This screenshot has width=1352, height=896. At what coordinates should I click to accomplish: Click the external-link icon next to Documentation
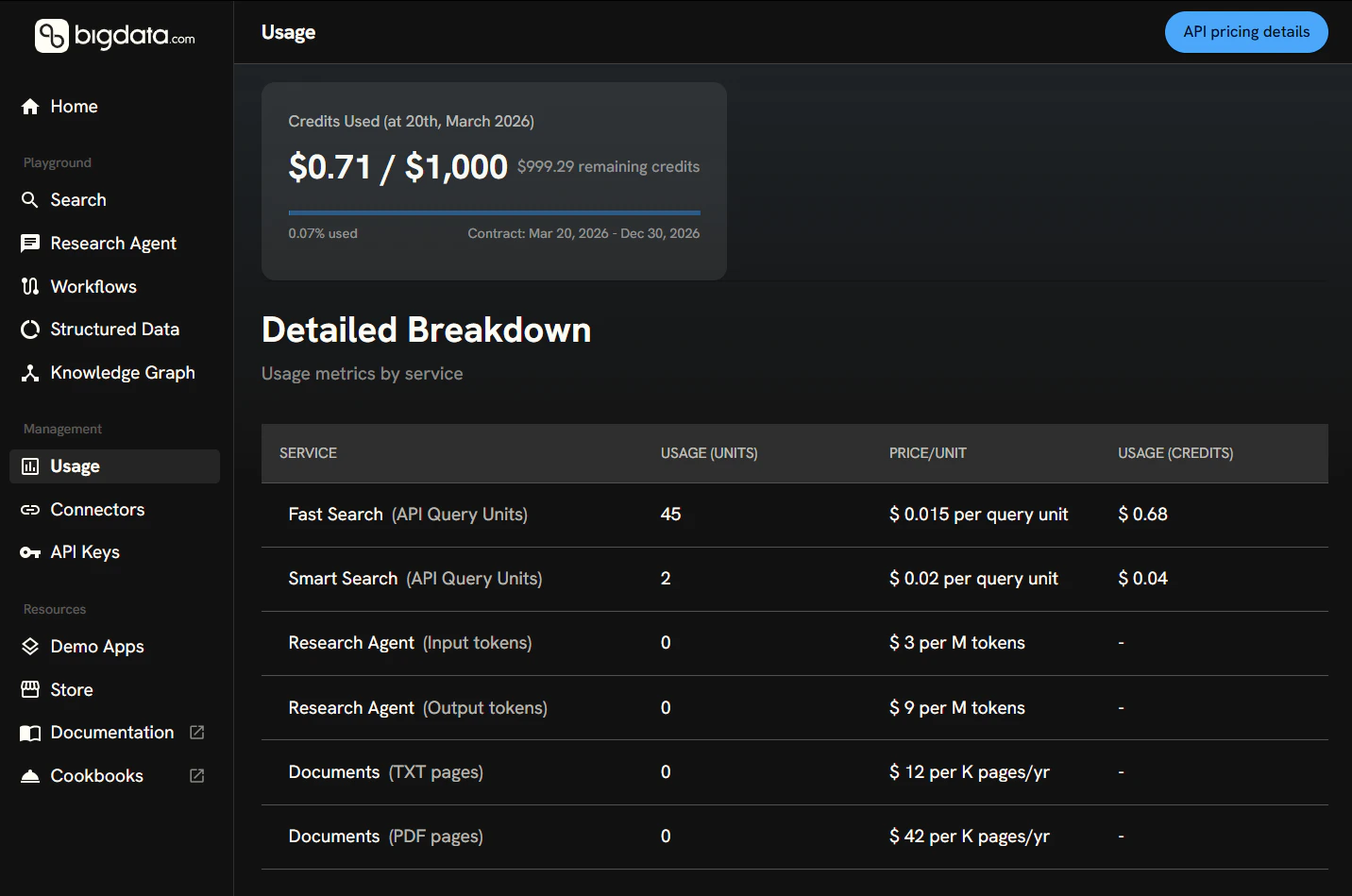[195, 731]
